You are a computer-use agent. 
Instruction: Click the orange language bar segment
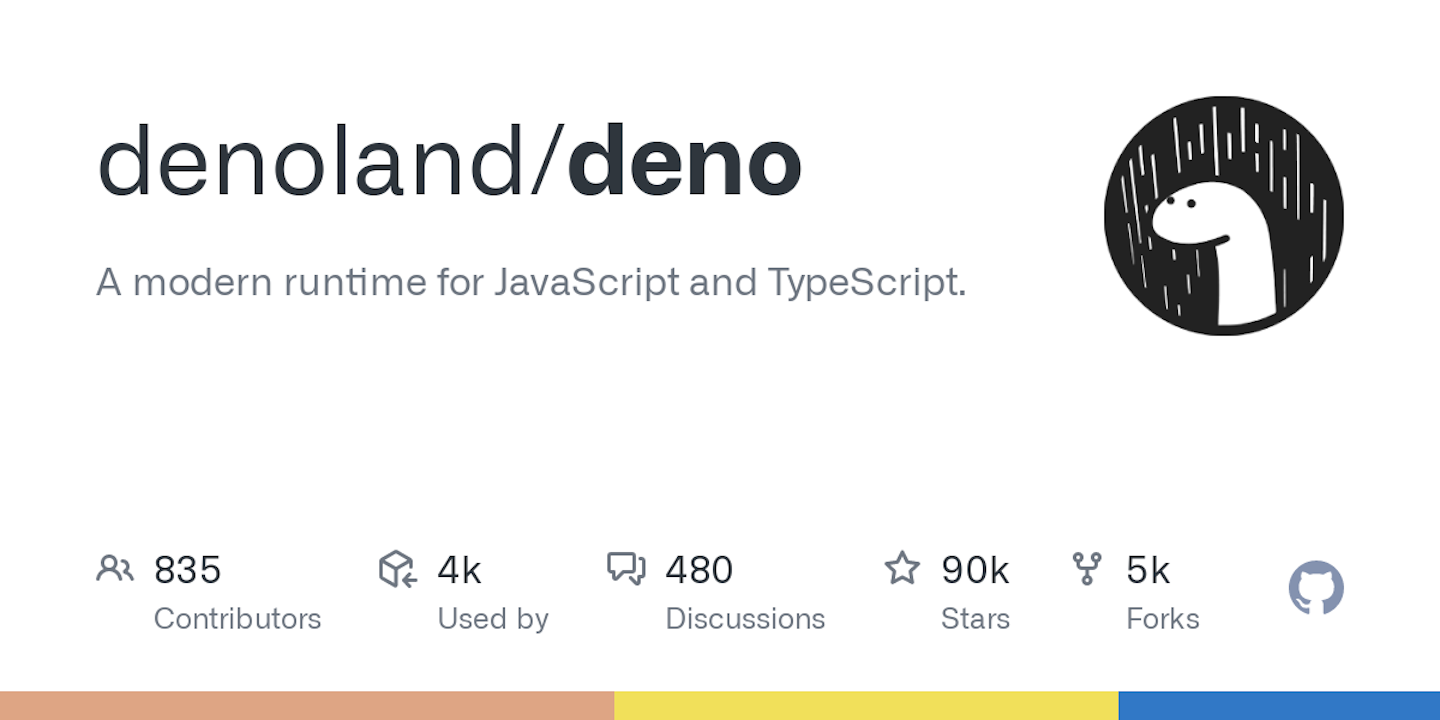click(307, 705)
